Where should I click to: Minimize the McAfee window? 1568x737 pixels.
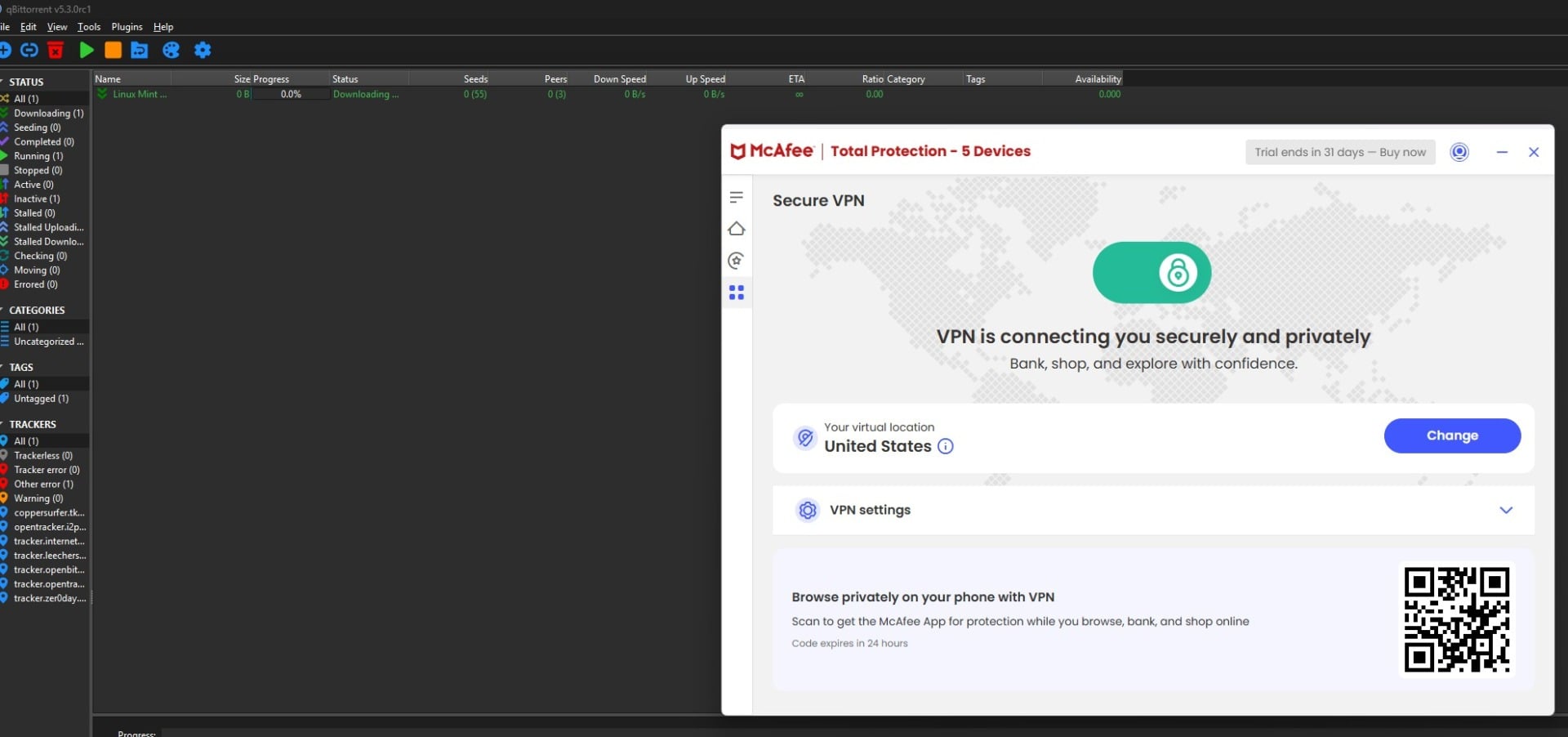tap(1502, 152)
